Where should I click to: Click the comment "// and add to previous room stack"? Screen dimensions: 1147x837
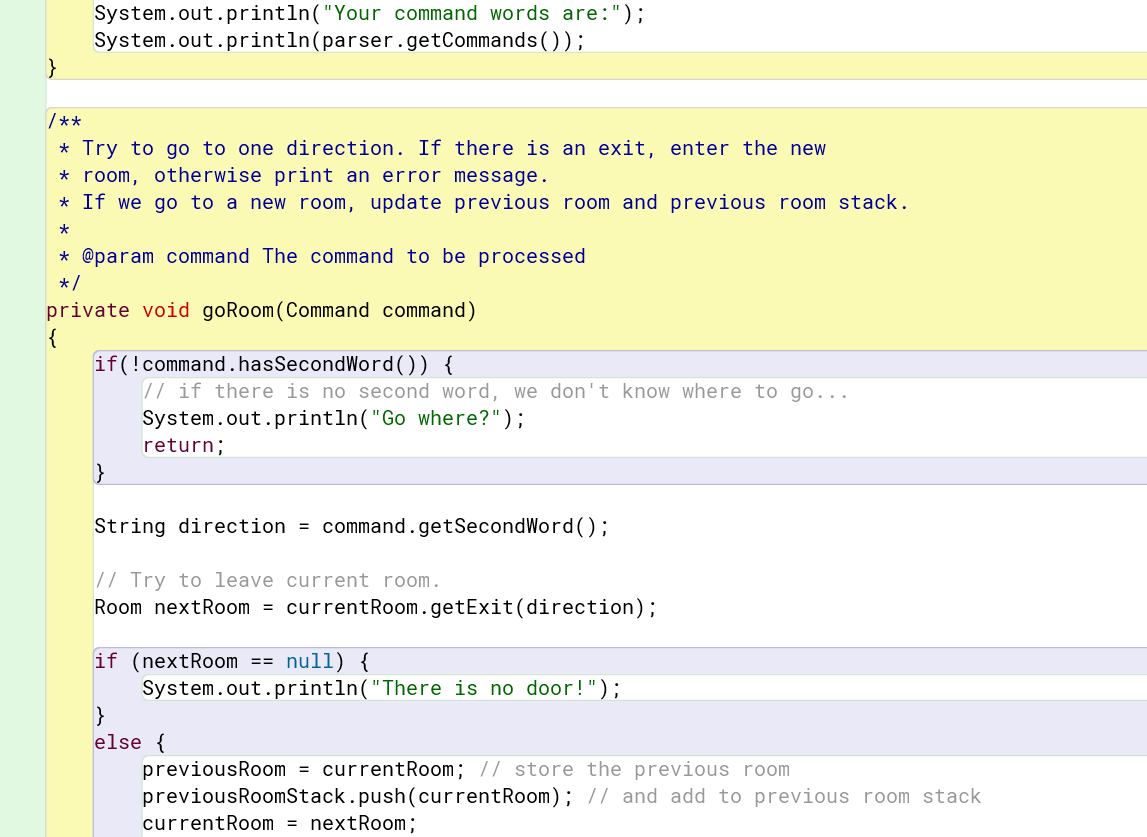point(784,797)
